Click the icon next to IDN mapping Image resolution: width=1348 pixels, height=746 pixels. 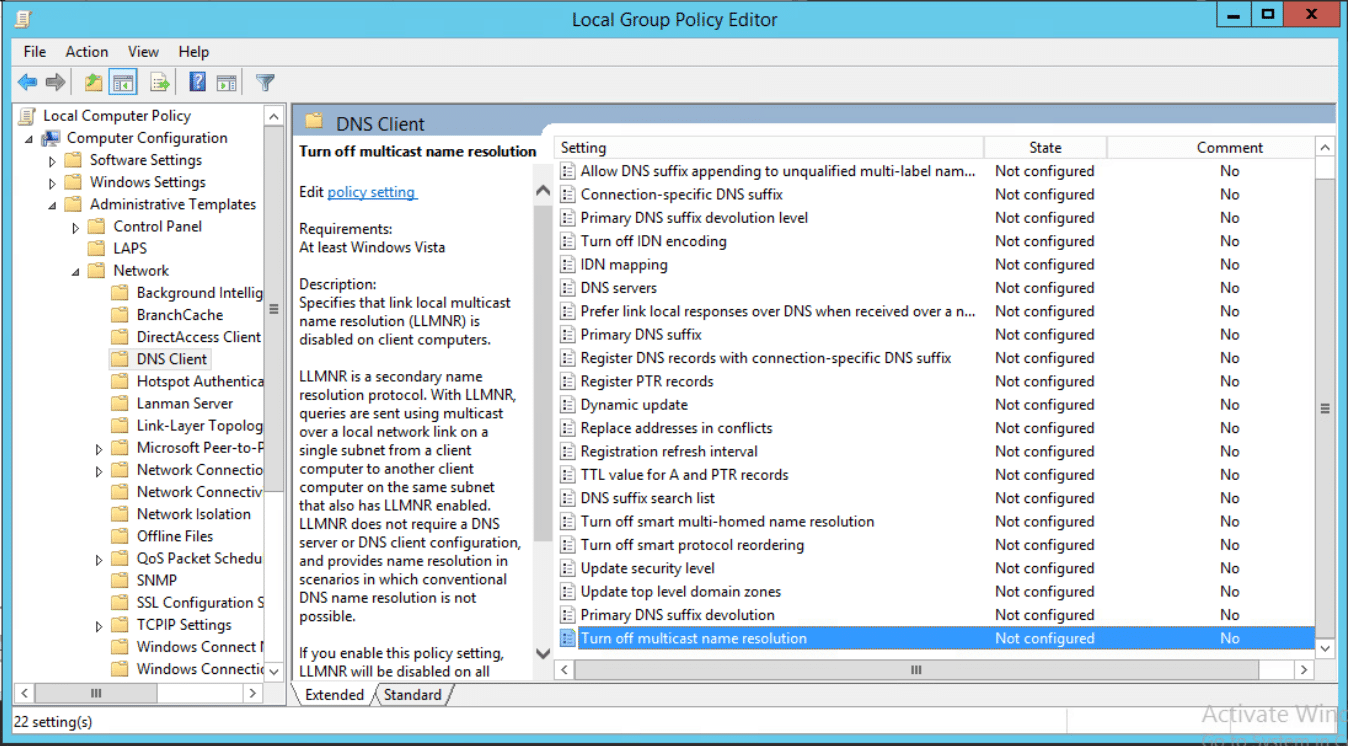568,265
